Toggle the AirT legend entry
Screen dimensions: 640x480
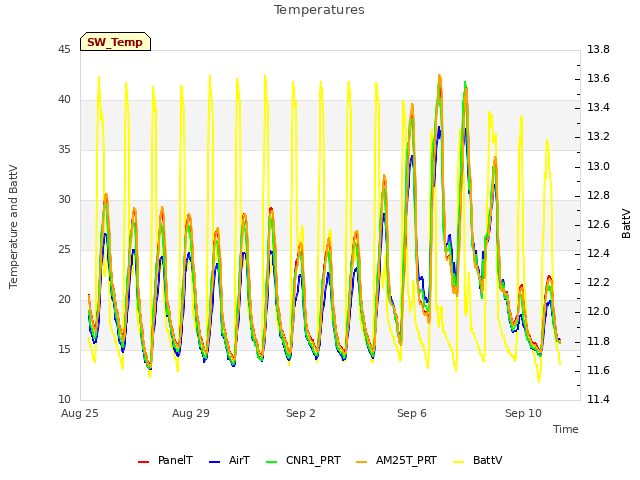pyautogui.click(x=229, y=460)
